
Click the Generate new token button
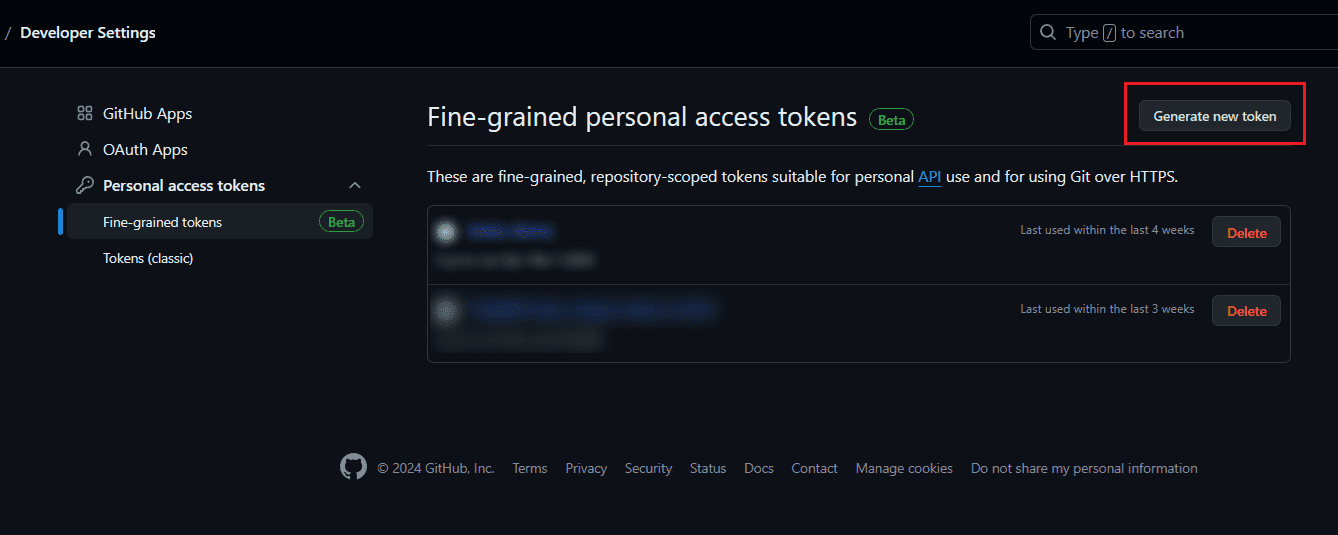(1214, 116)
